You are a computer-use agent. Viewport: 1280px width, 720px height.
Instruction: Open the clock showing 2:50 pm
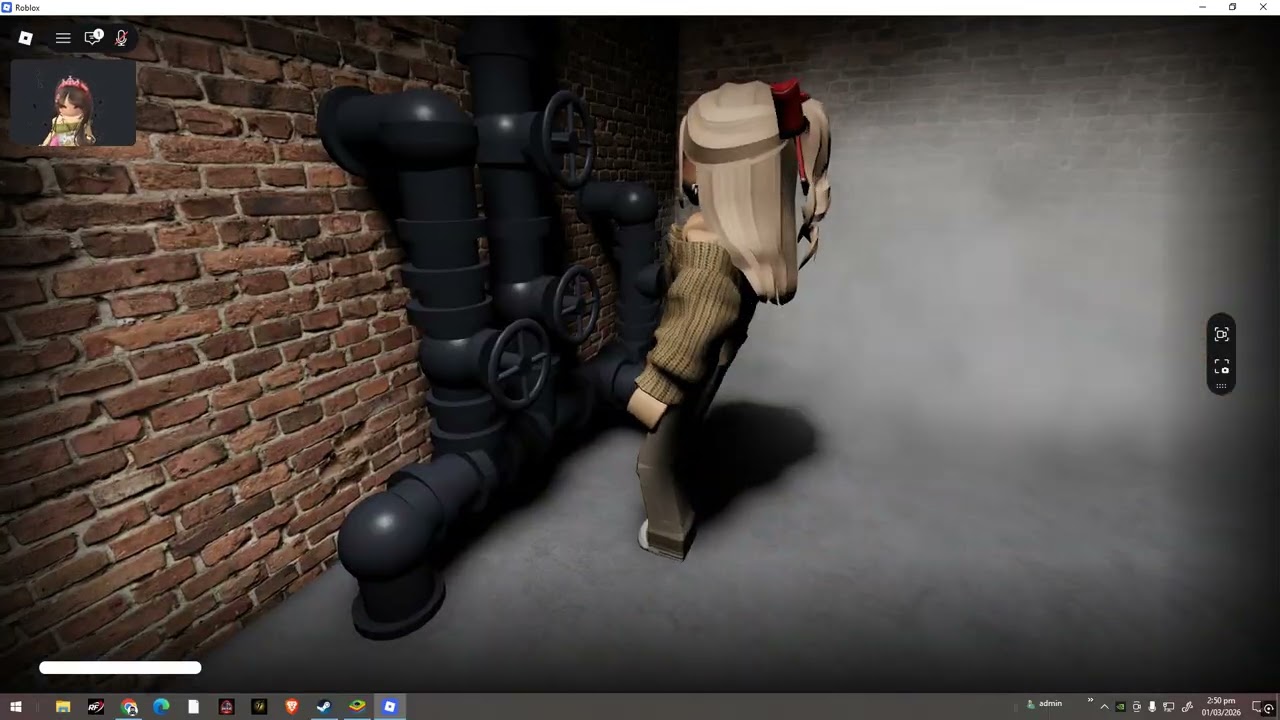pyautogui.click(x=1221, y=707)
